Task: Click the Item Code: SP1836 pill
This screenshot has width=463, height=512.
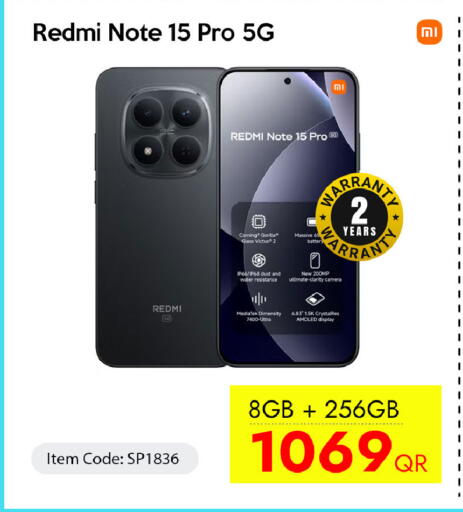Action: pos(115,459)
